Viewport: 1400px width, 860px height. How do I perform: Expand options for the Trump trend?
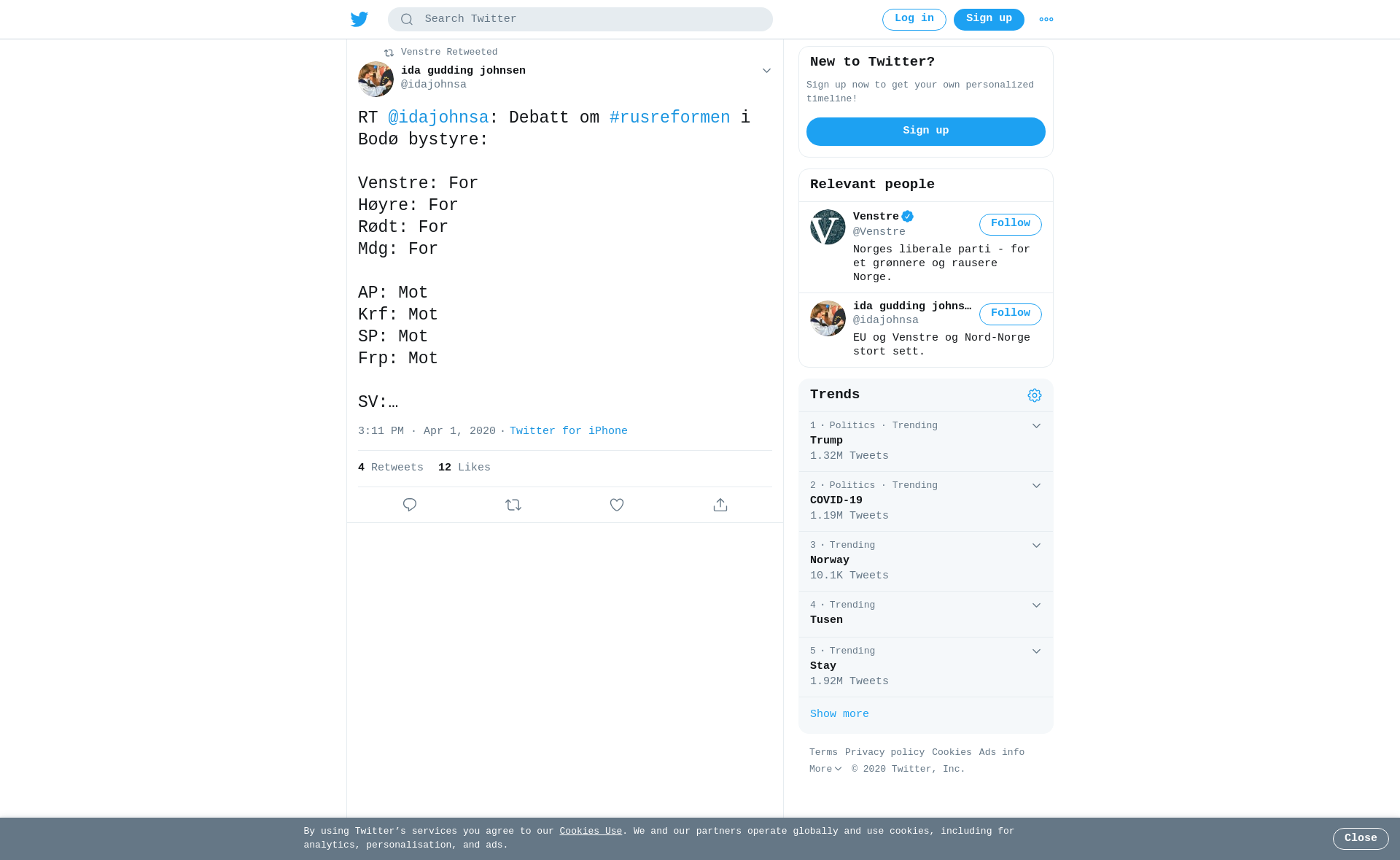(x=1036, y=426)
